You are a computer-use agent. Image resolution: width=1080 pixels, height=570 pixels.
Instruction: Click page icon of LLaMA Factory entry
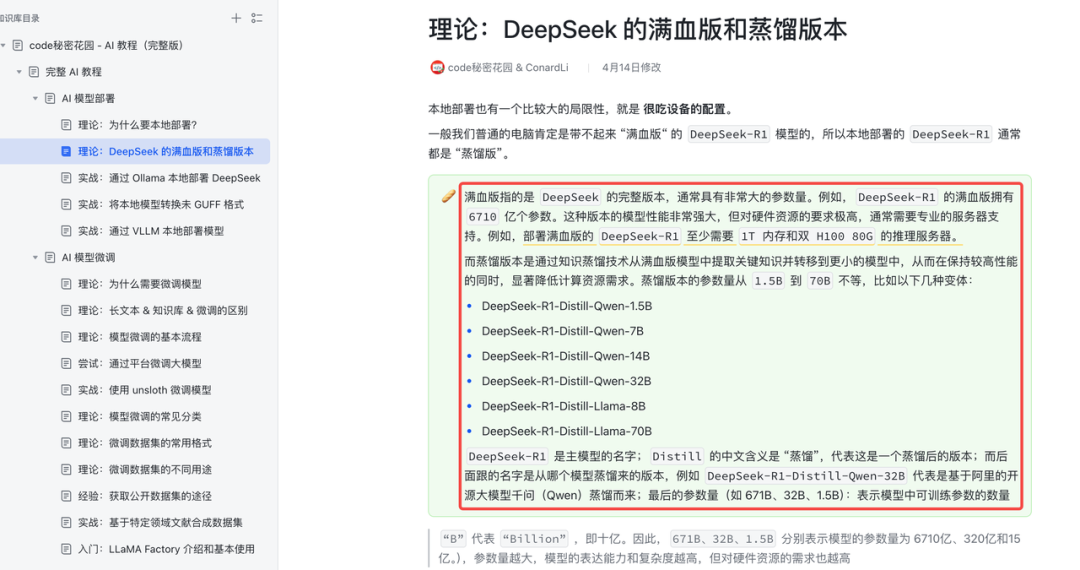point(66,549)
